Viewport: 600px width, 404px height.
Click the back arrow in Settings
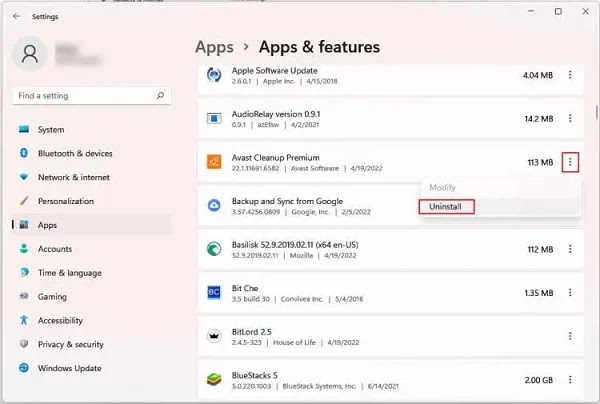click(16, 16)
